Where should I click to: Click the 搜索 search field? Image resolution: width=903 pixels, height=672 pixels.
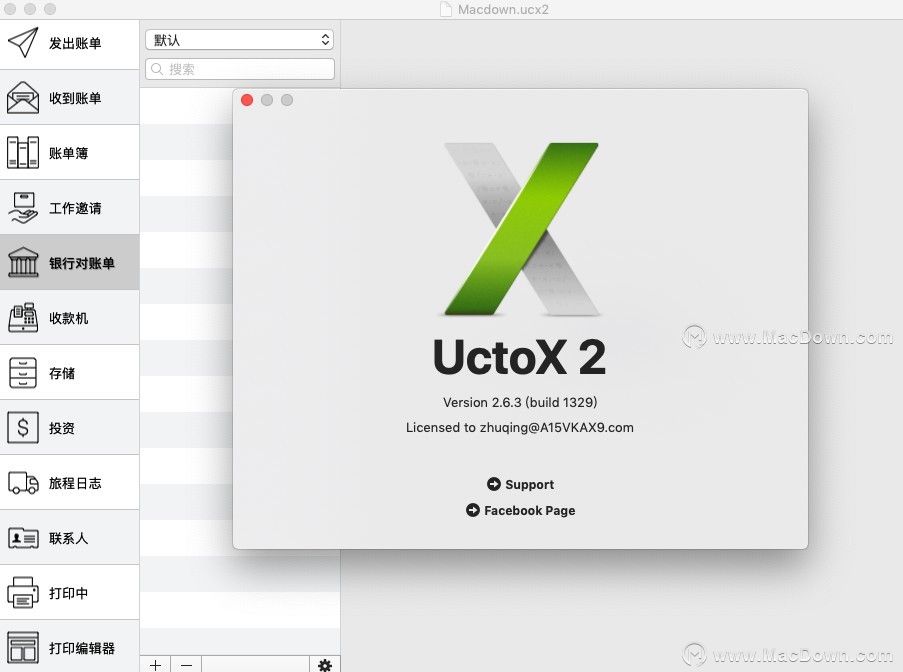pyautogui.click(x=240, y=69)
